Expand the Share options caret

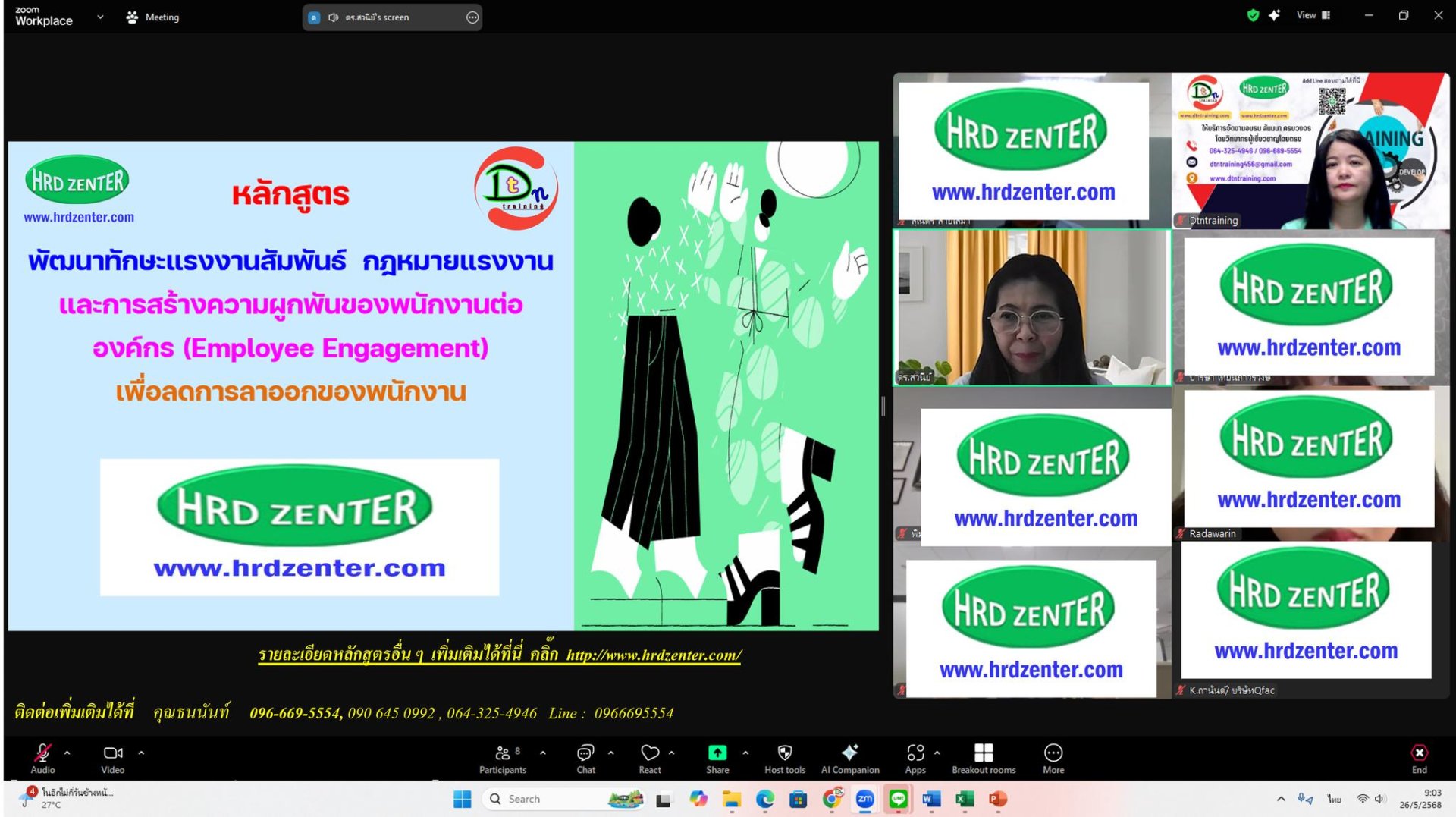[x=745, y=753]
